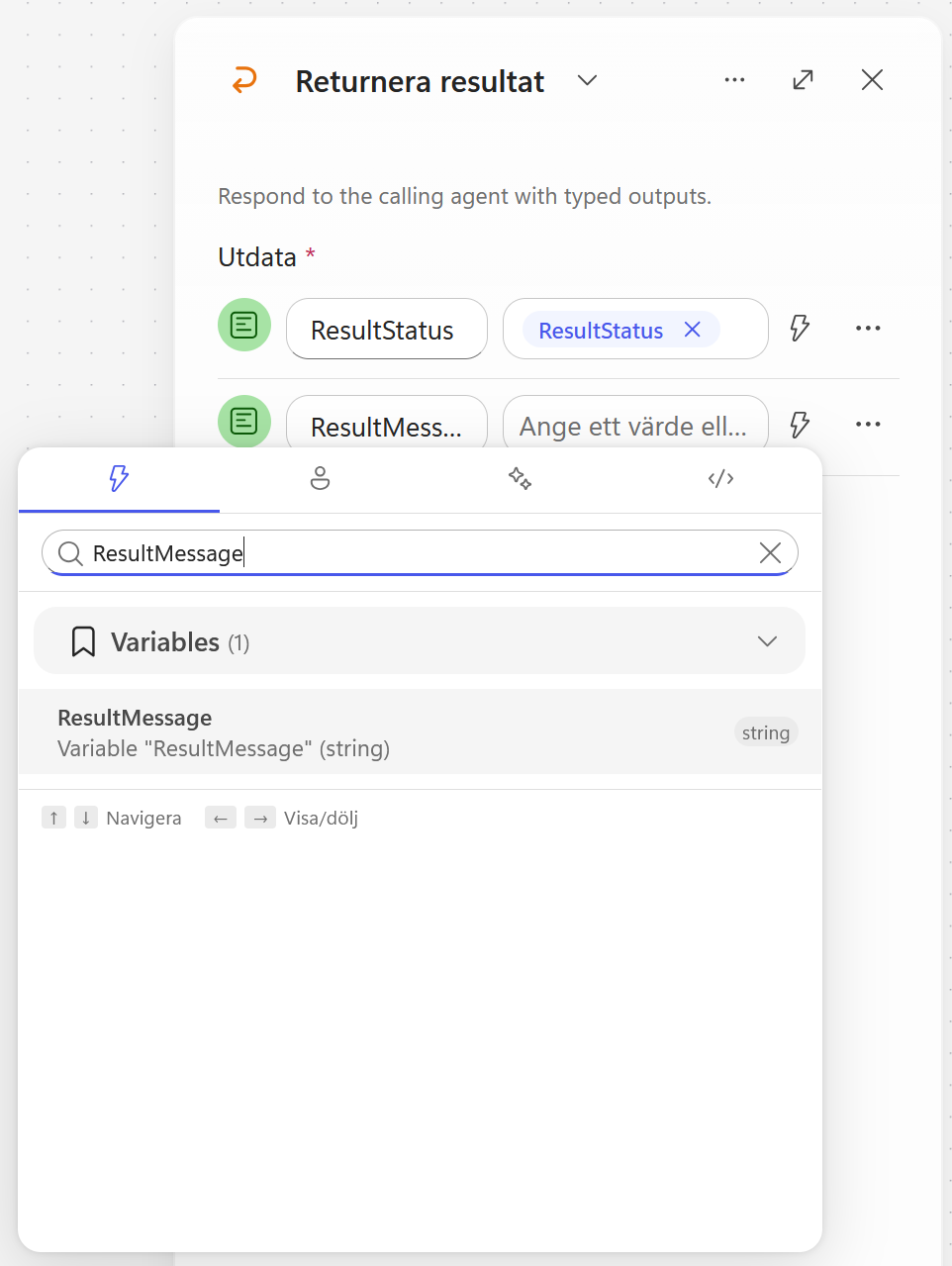Click the orange return-result node icon

pos(244,80)
